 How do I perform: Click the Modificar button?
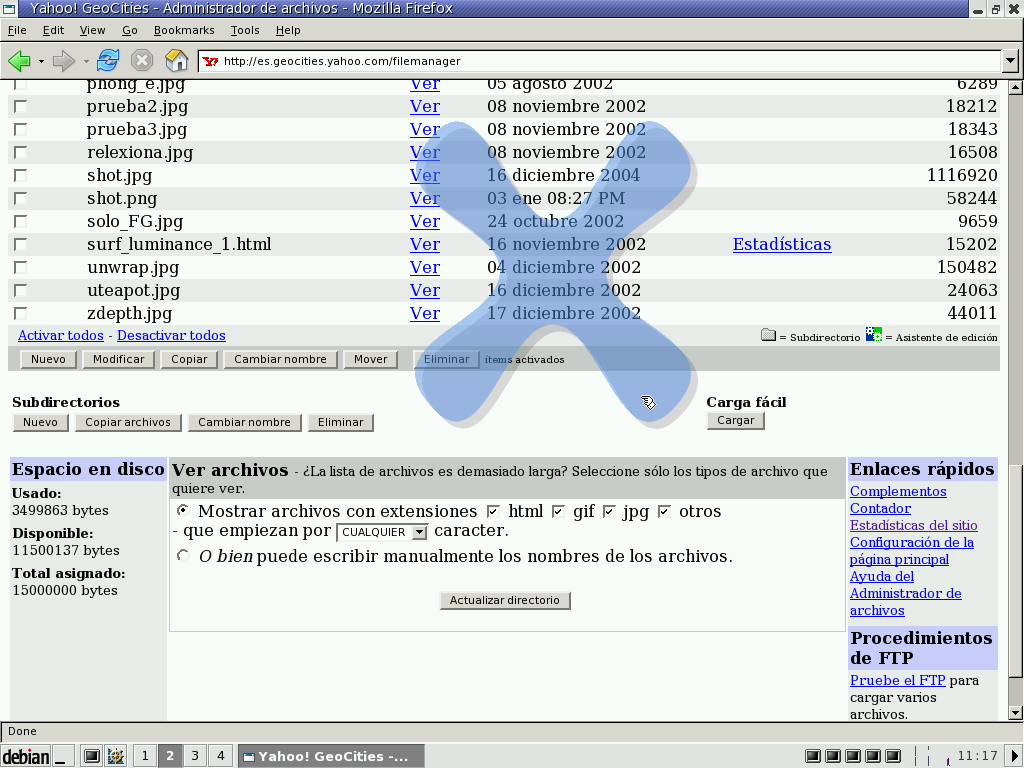pyautogui.click(x=119, y=359)
